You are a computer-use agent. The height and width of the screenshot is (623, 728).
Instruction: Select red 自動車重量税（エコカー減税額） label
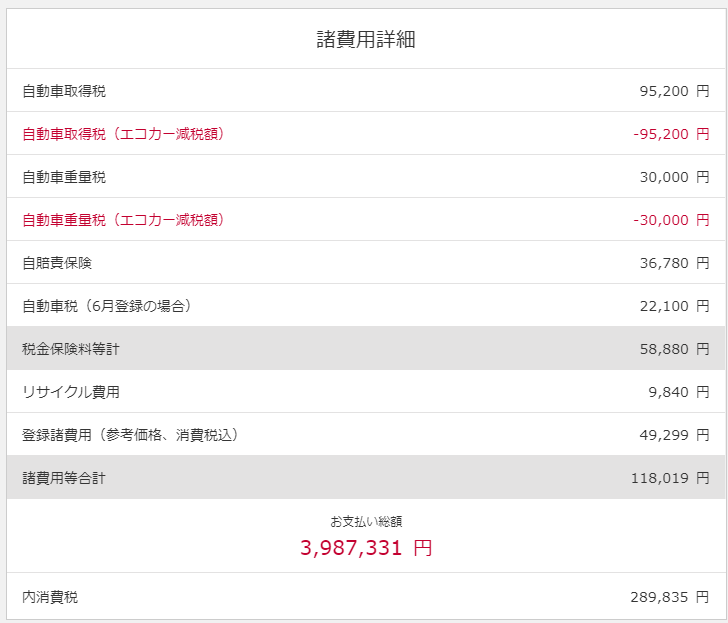124,220
